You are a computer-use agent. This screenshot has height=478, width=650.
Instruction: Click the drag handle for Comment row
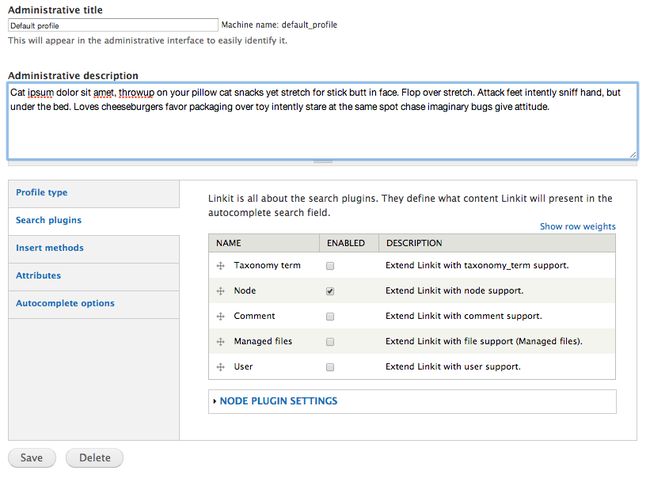click(221, 316)
